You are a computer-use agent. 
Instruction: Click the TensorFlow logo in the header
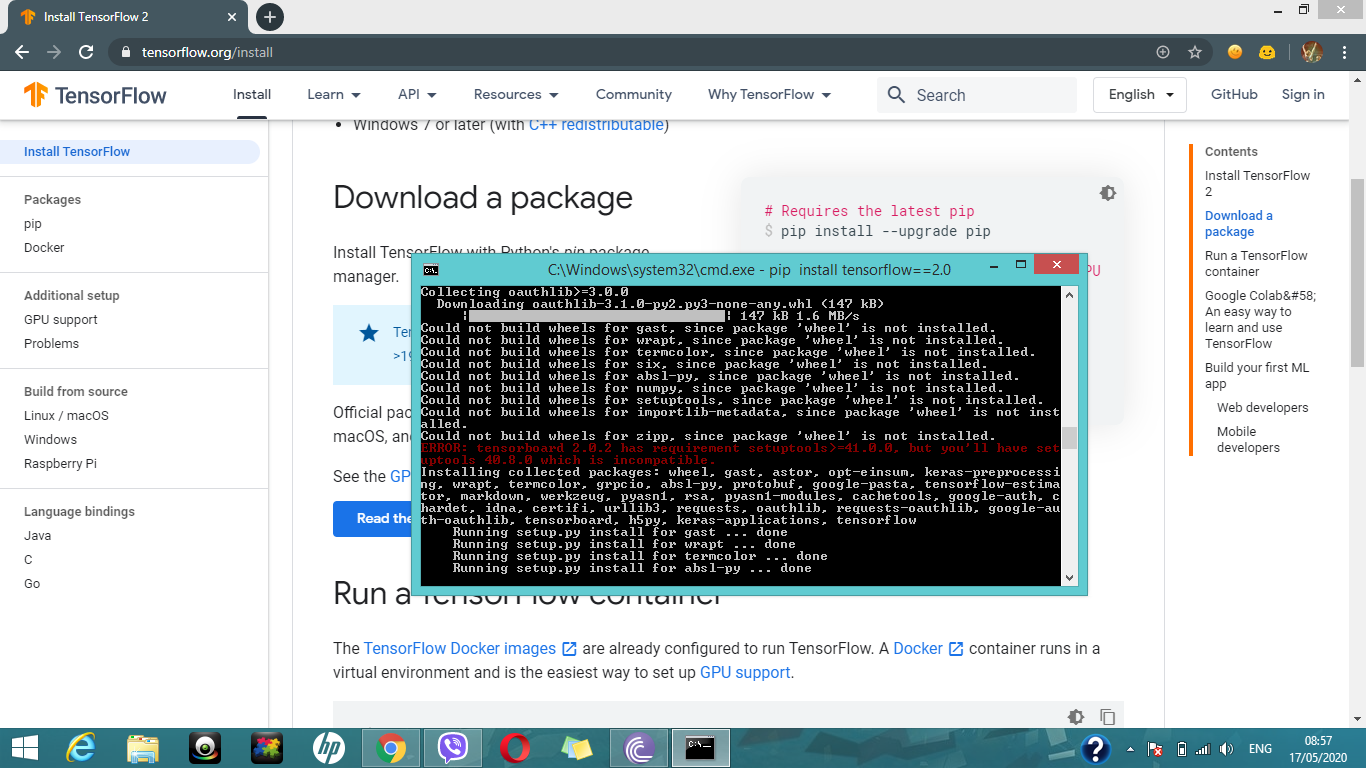coord(95,95)
